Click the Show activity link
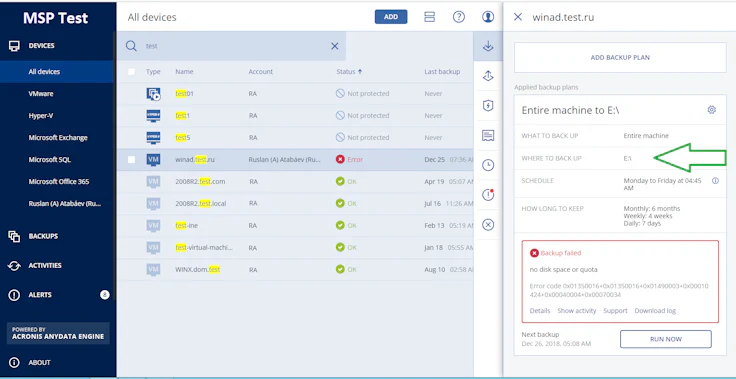736x379 pixels. click(576, 311)
